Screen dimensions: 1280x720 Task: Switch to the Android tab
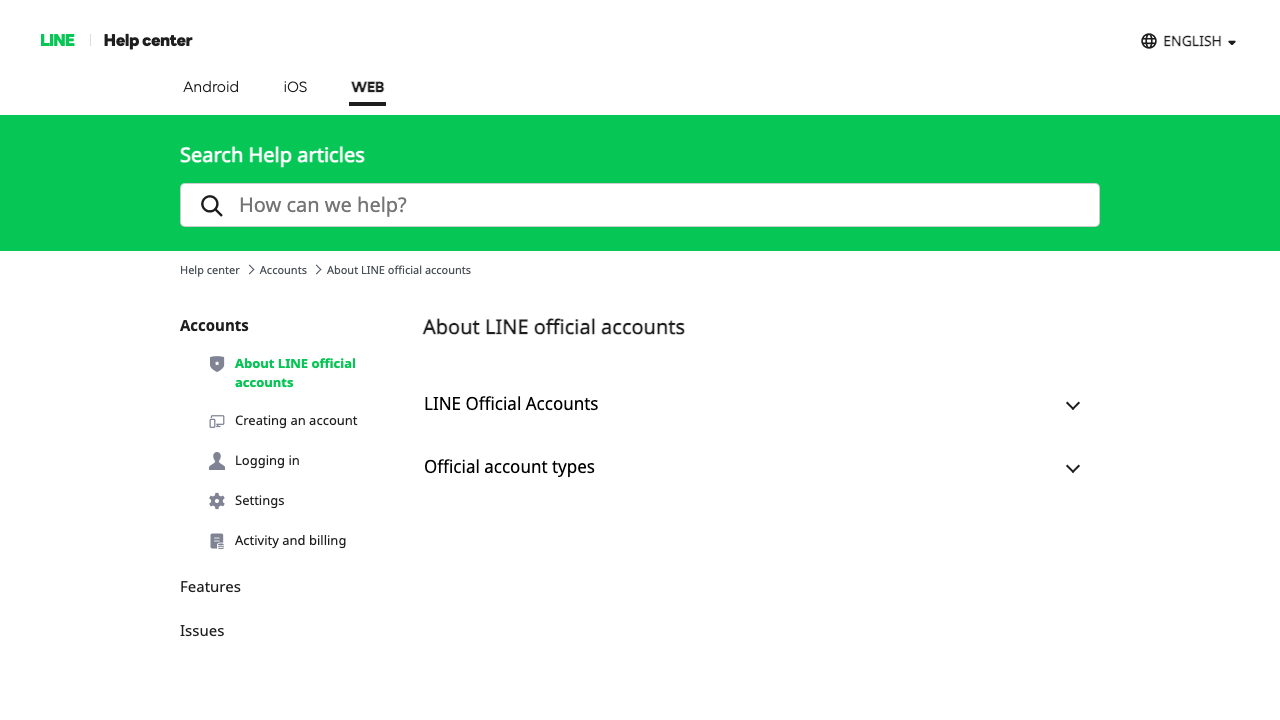pos(211,88)
